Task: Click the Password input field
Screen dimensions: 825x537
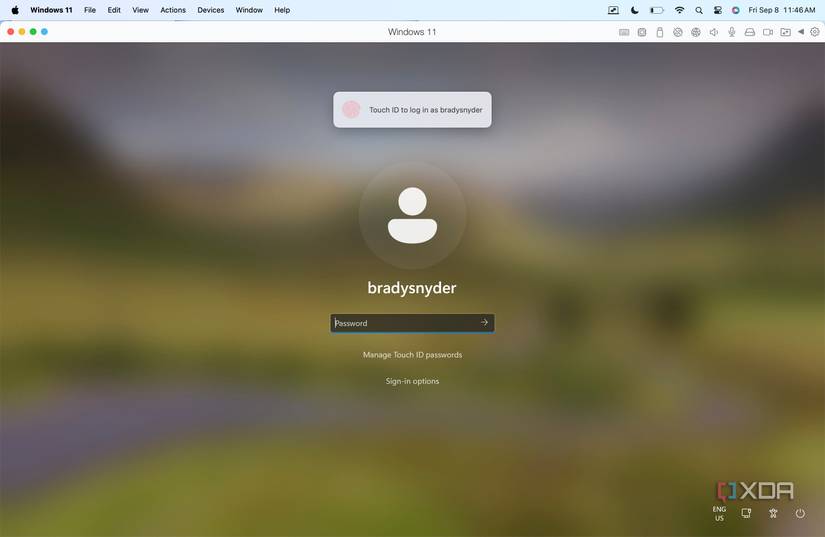Action: click(412, 323)
